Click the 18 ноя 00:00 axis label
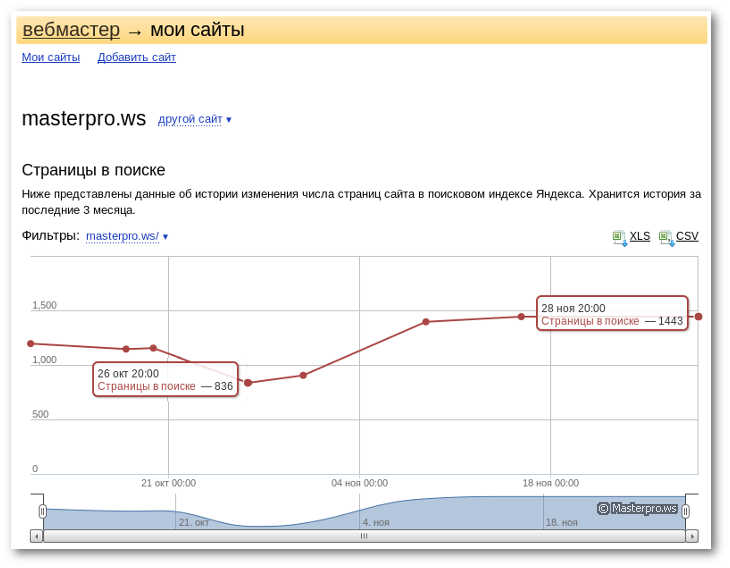Viewport: 730px width, 568px height. coord(551,483)
